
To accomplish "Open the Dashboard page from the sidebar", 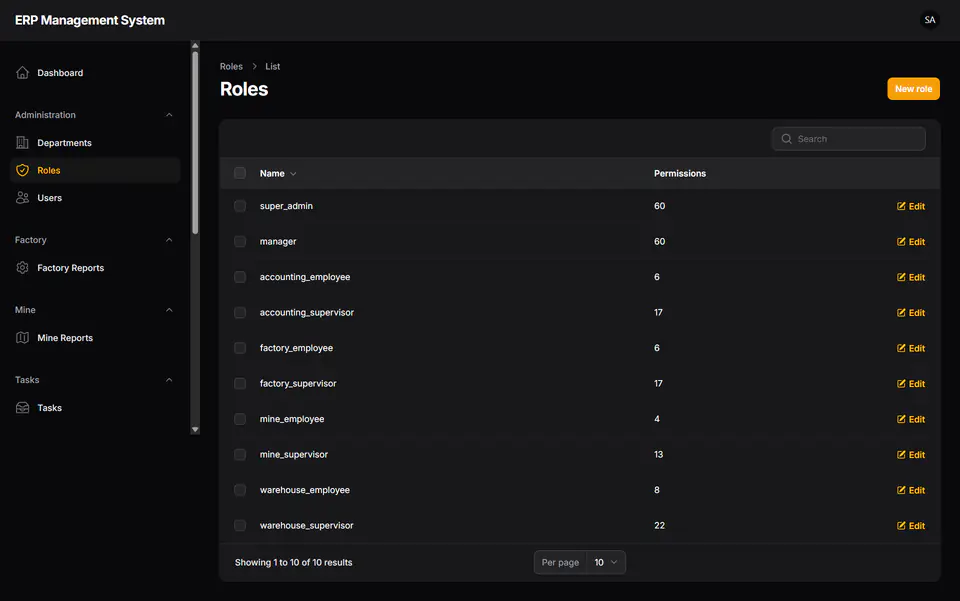I will (x=95, y=73).
